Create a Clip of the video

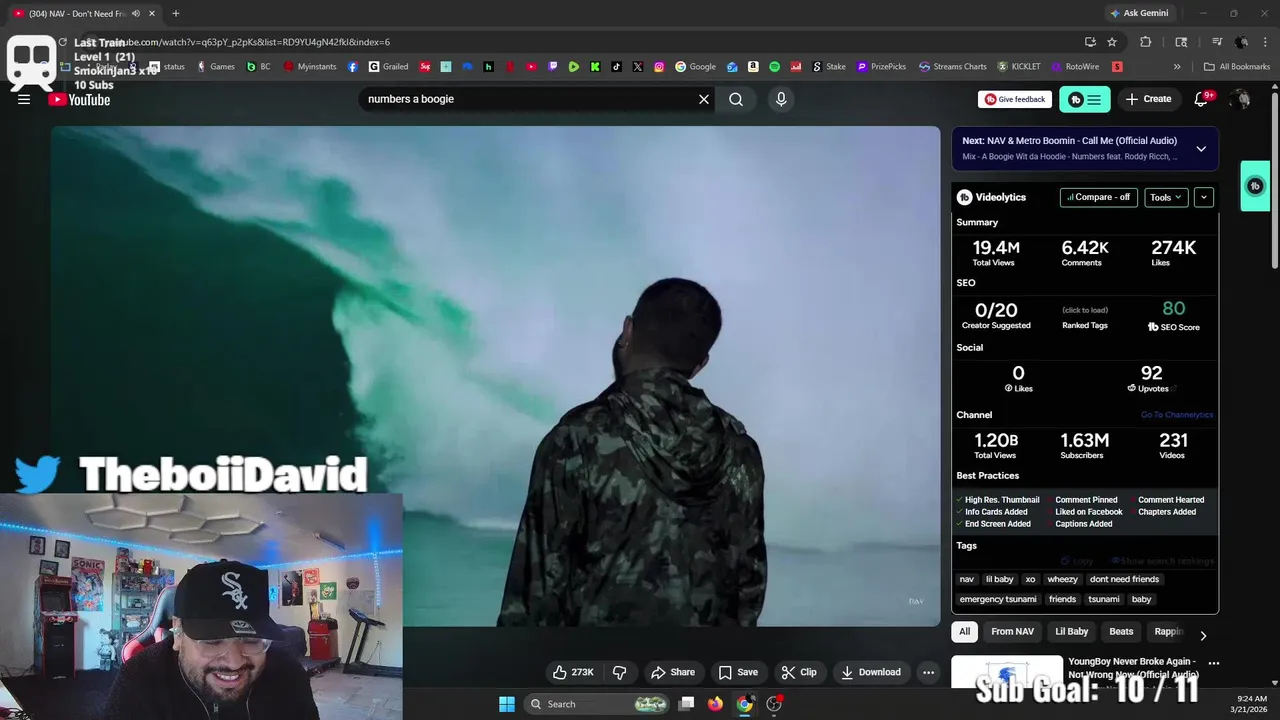tap(799, 672)
